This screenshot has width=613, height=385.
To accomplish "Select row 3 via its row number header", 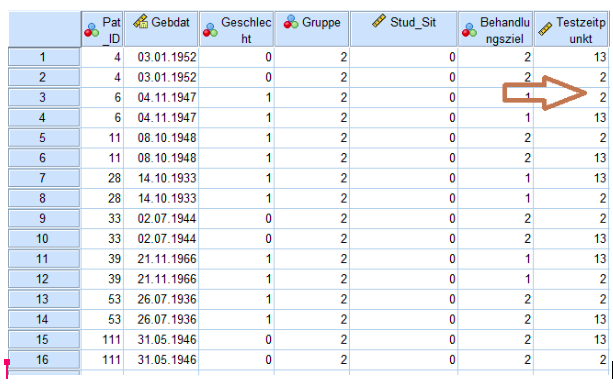I will (x=44, y=97).
